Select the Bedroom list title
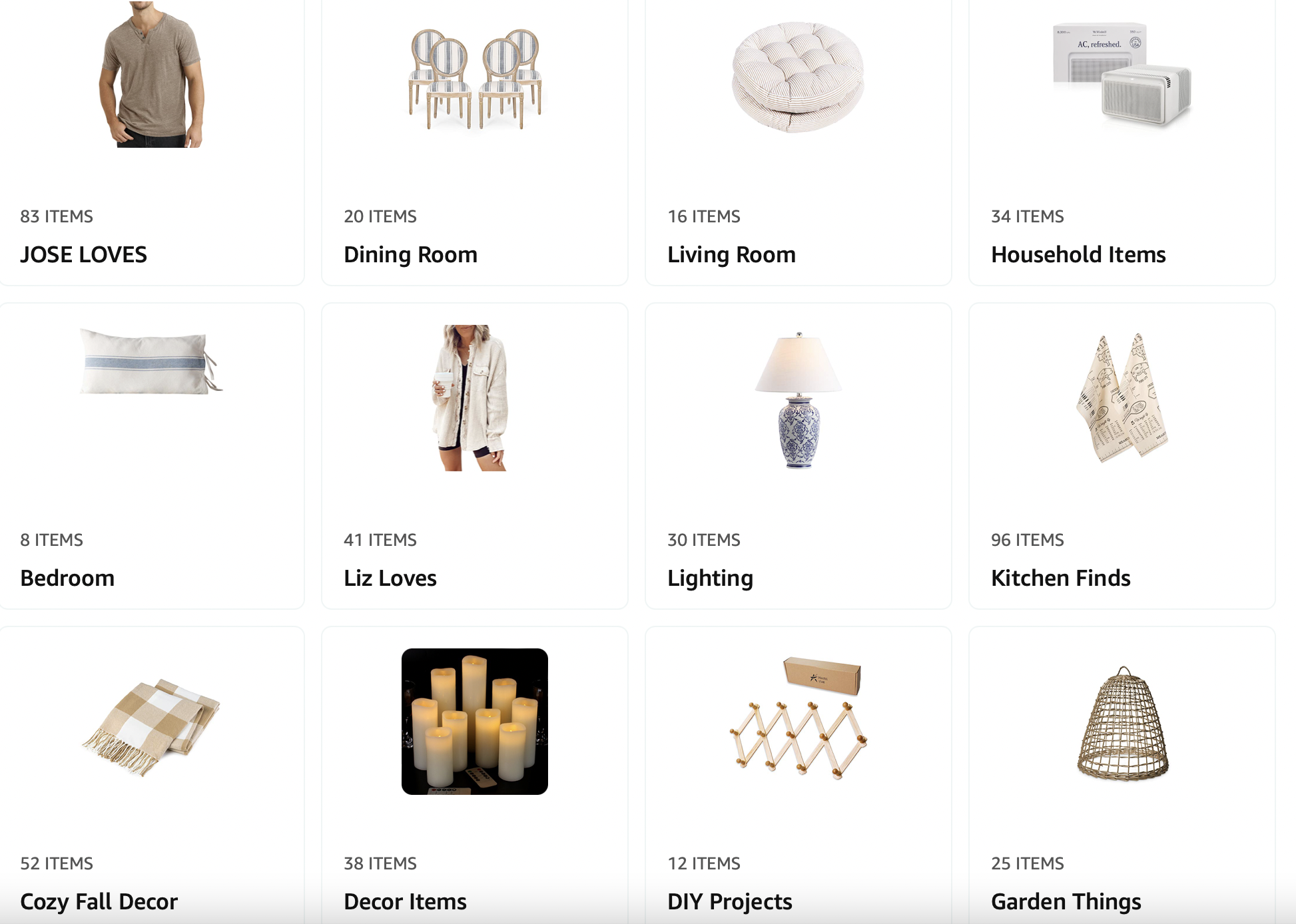This screenshot has height=924, width=1296. click(x=67, y=578)
